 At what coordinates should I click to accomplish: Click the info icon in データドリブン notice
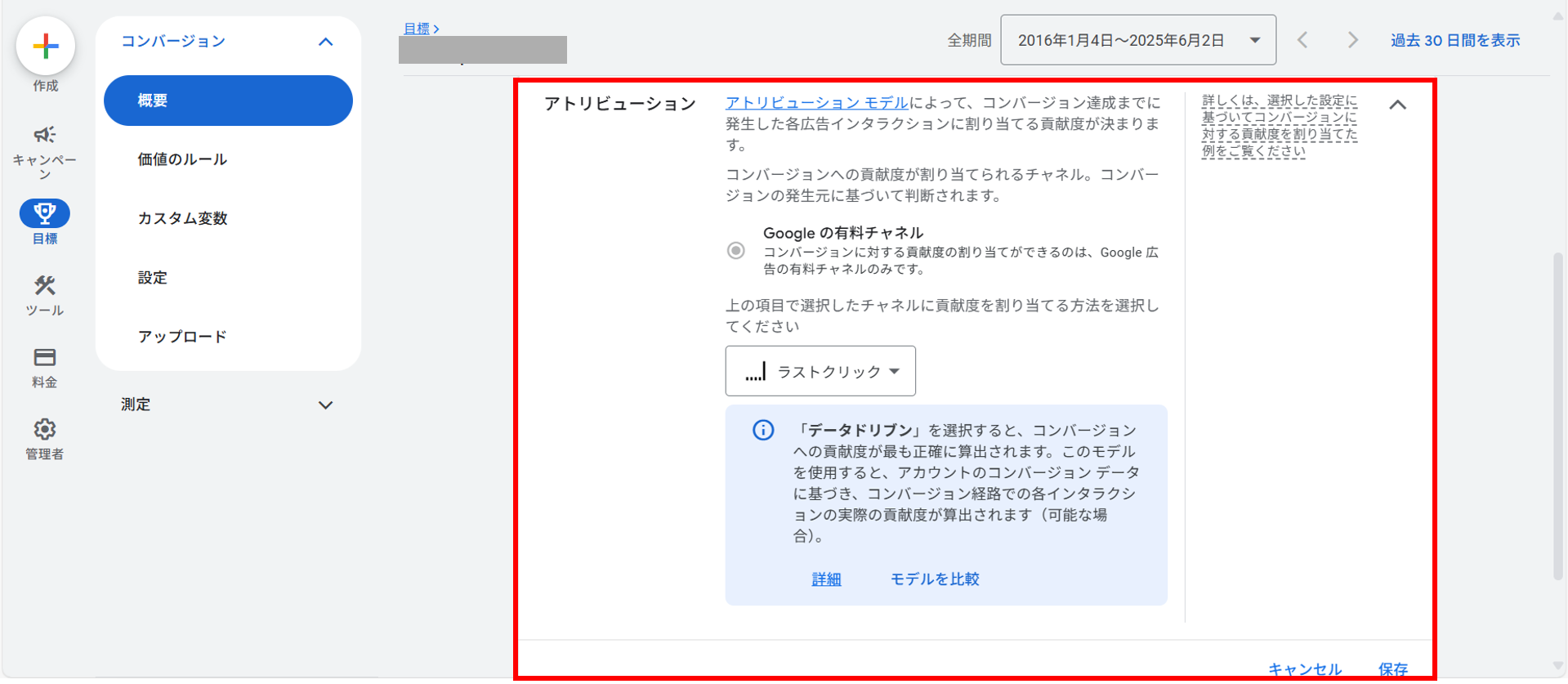763,430
